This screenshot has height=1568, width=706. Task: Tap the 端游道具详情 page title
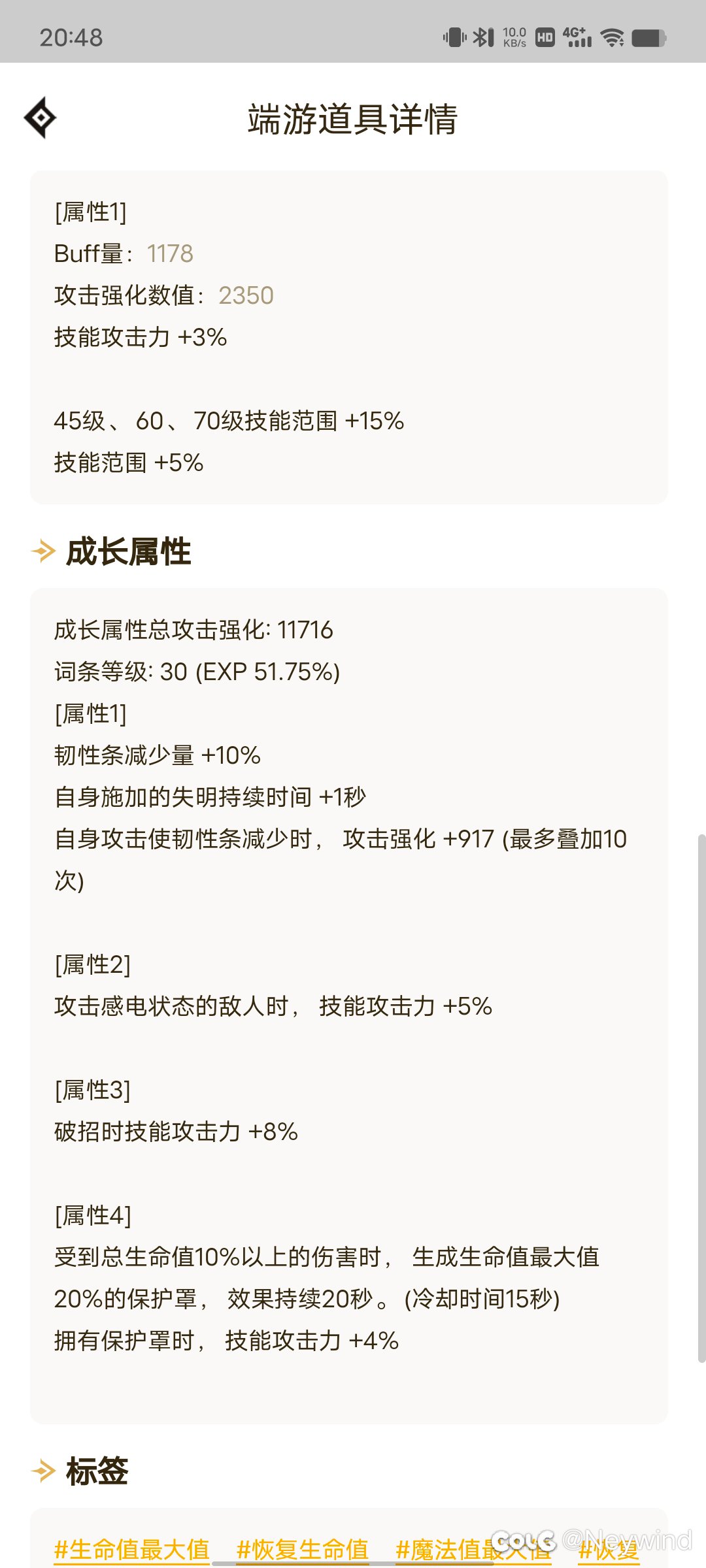coord(352,119)
